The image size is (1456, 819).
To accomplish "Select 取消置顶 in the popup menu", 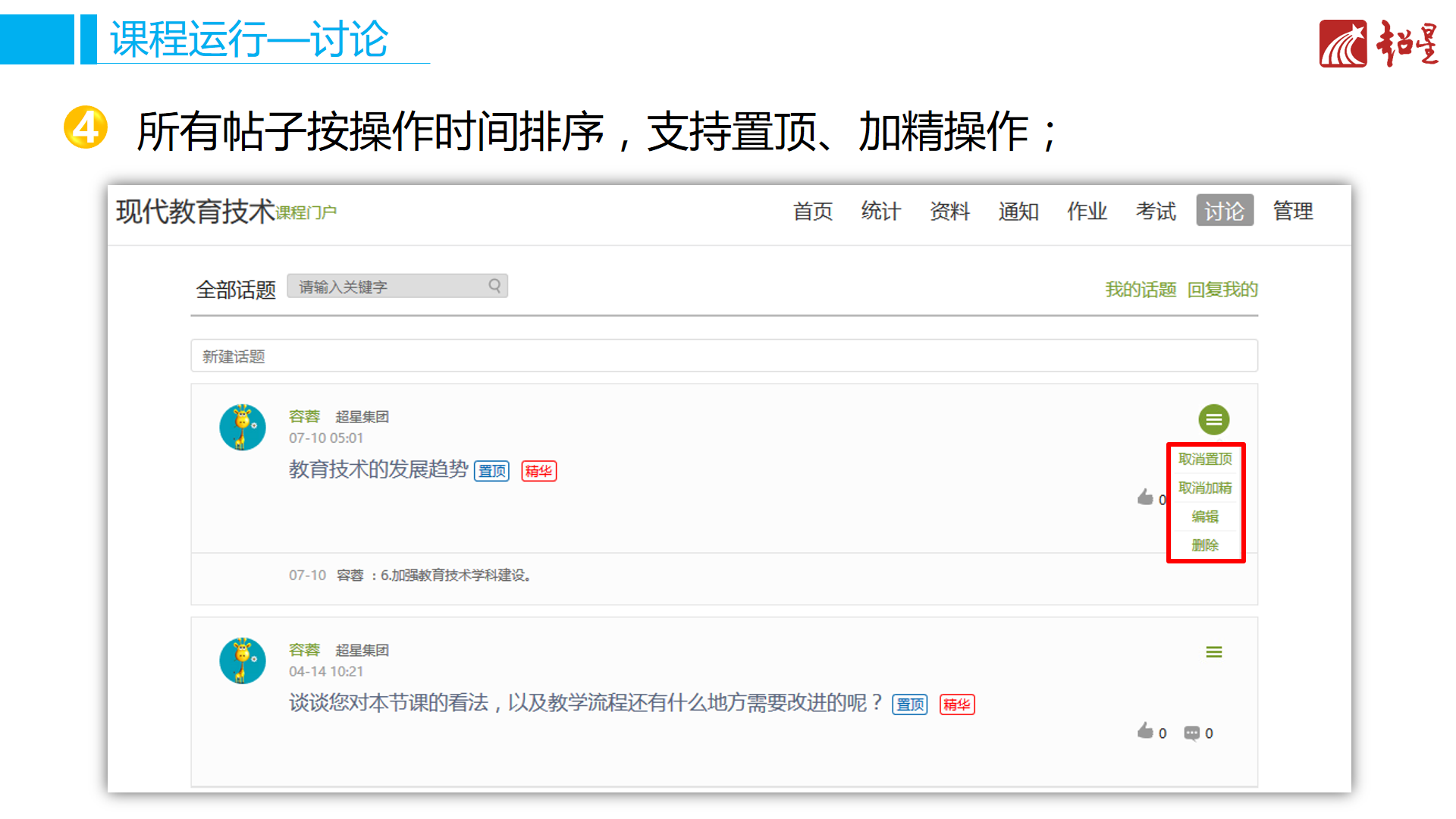I will click(1205, 459).
